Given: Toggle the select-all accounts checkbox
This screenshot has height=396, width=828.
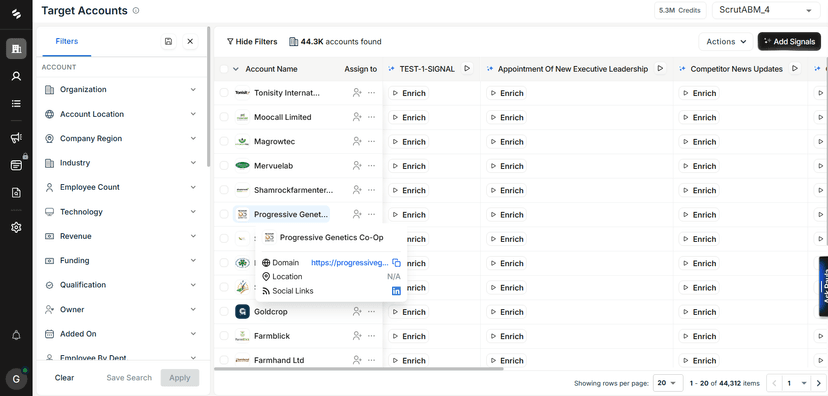Looking at the screenshot, I should tap(224, 69).
